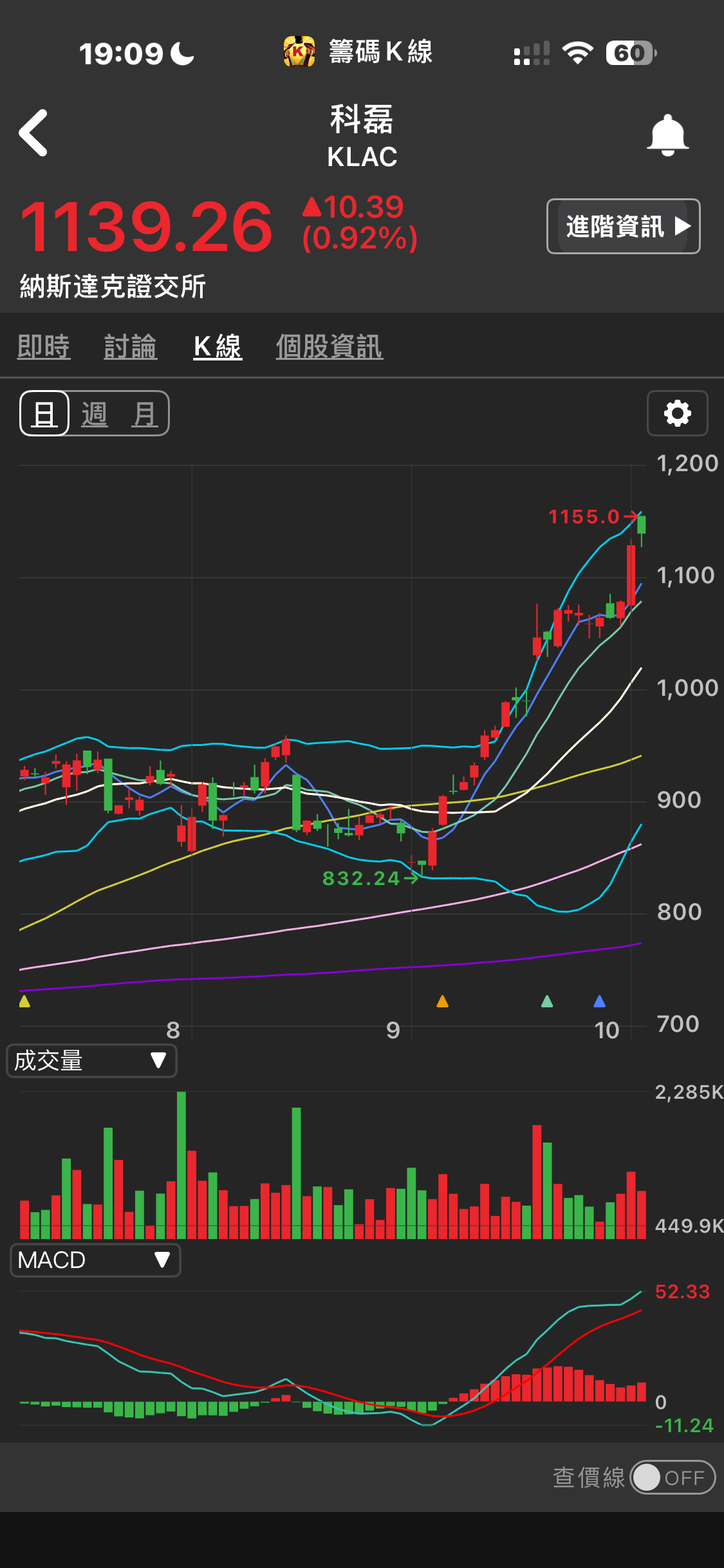This screenshot has height=1568, width=724.
Task: Tap the 納斯達克證交所 exchange label
Action: coord(113,286)
